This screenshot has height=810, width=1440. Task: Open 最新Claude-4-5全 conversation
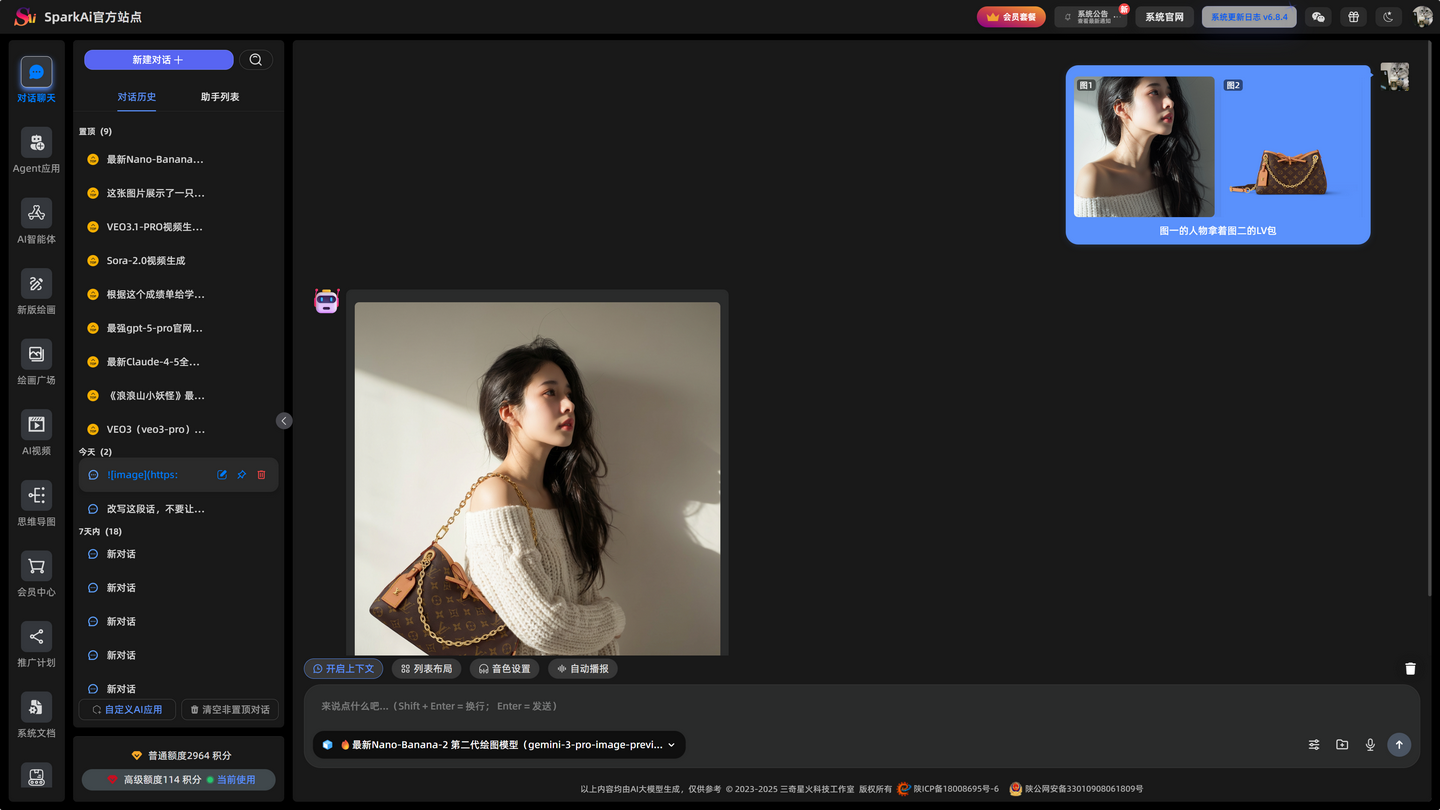click(x=178, y=362)
